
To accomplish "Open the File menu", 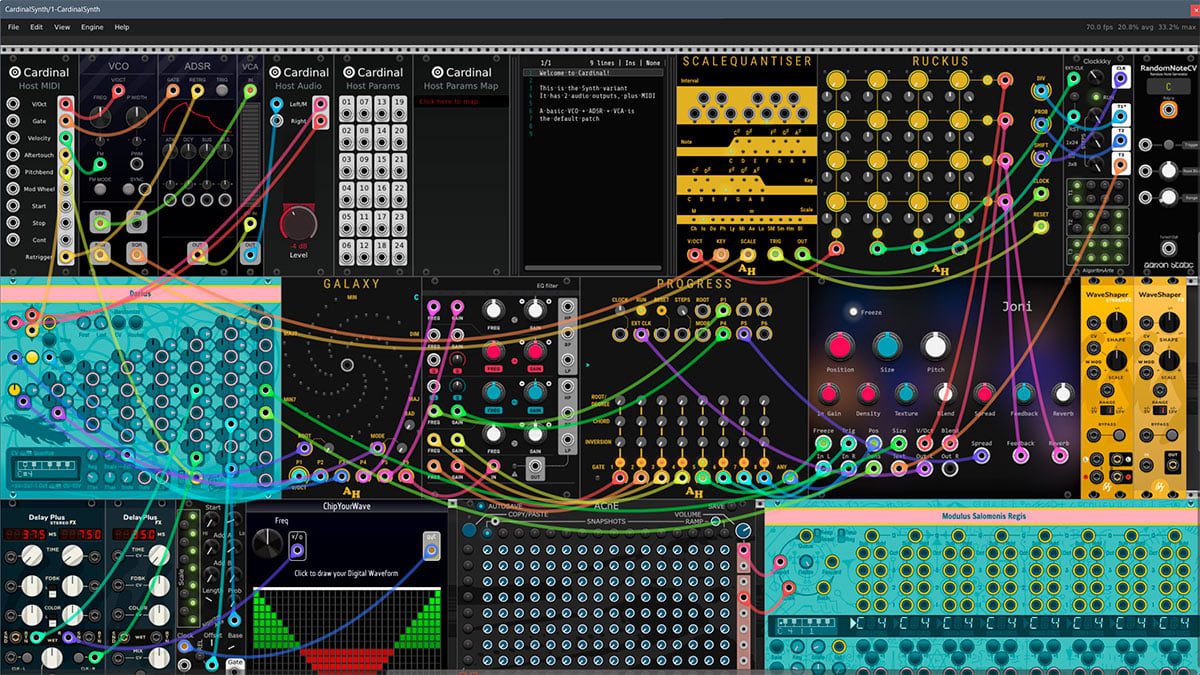I will tap(14, 27).
